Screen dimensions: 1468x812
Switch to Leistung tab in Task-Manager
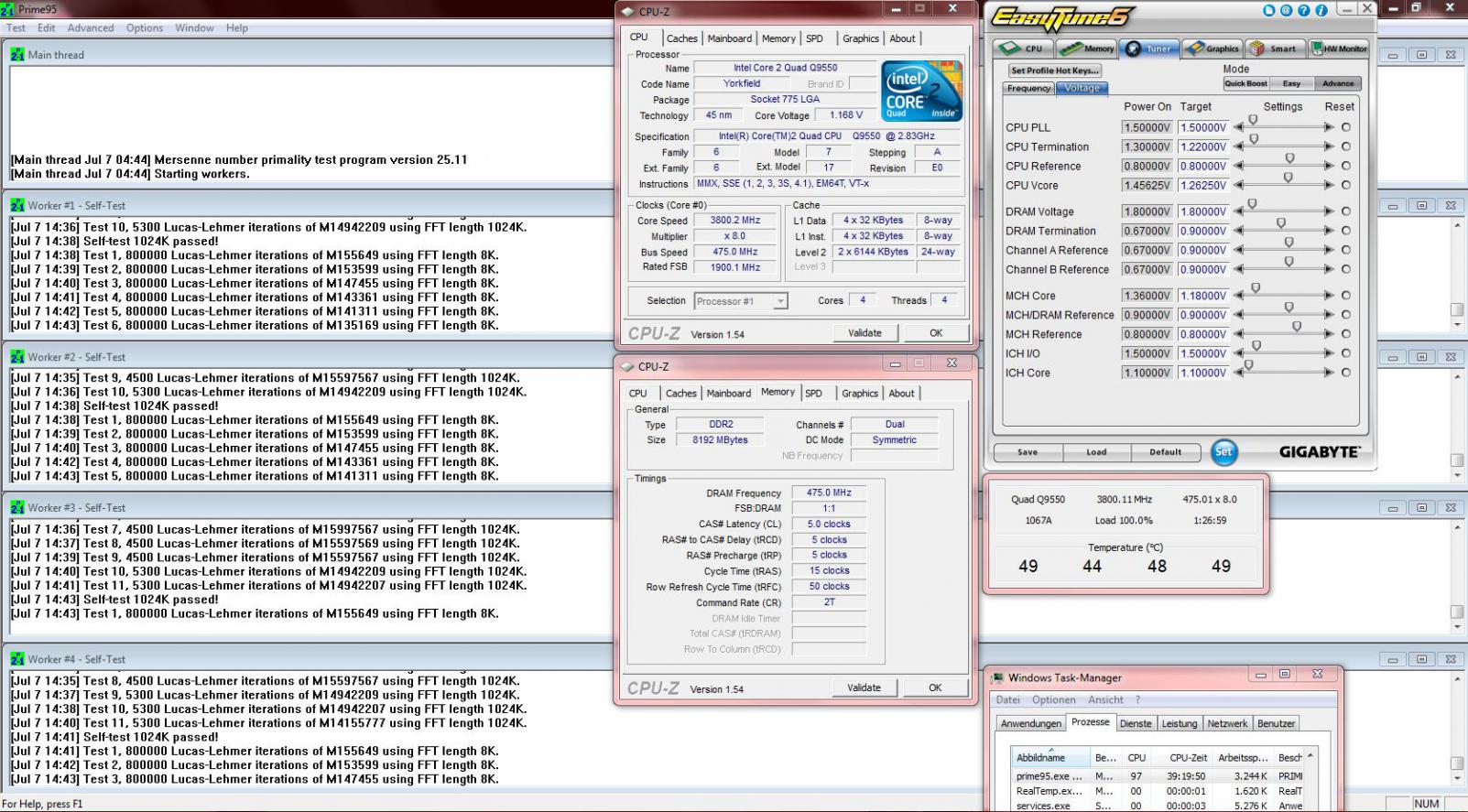pyautogui.click(x=1180, y=723)
